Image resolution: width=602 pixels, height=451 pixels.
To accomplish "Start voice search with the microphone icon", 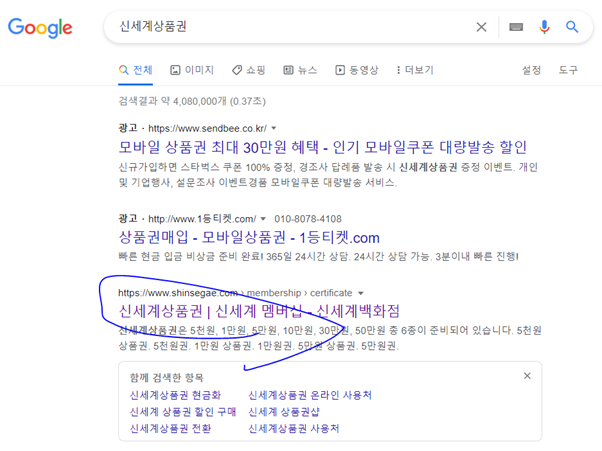I will coord(544,27).
